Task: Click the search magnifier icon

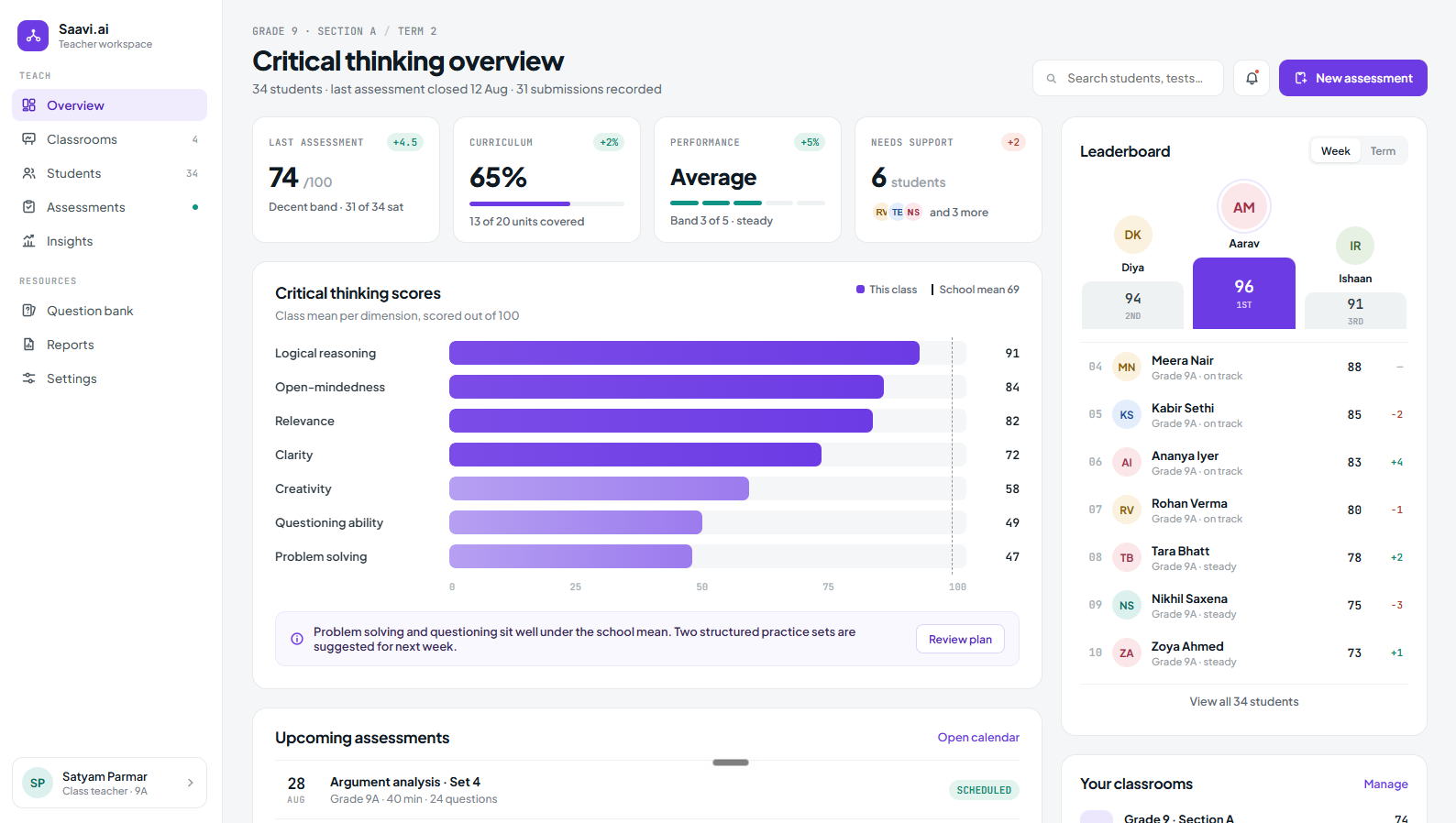Action: tap(1052, 79)
